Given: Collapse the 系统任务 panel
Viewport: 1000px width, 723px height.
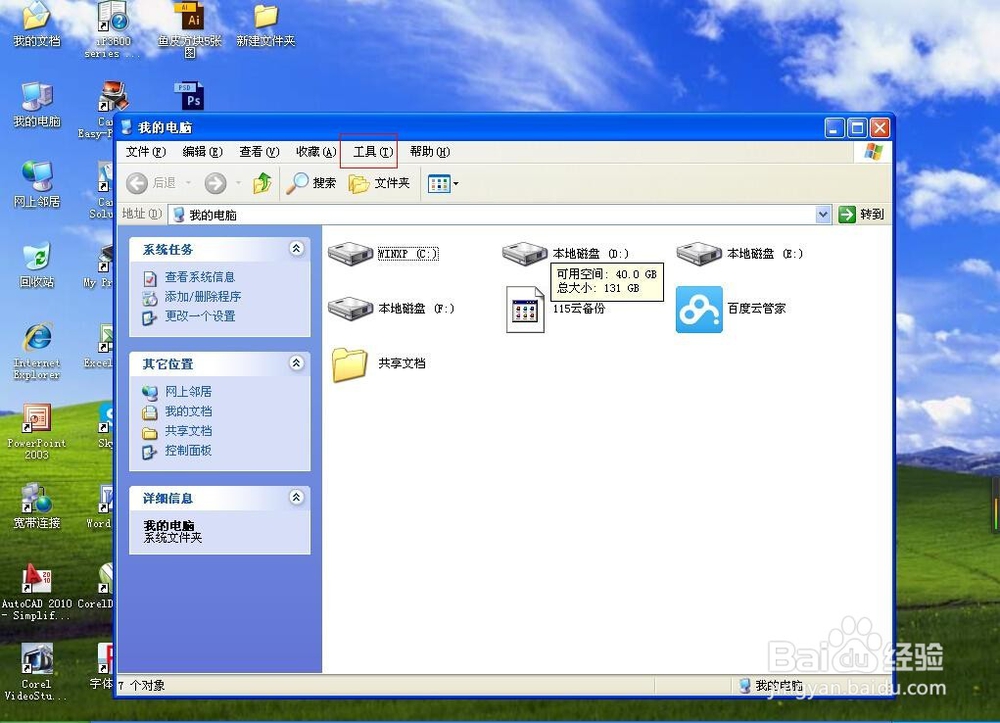Looking at the screenshot, I should [x=295, y=249].
